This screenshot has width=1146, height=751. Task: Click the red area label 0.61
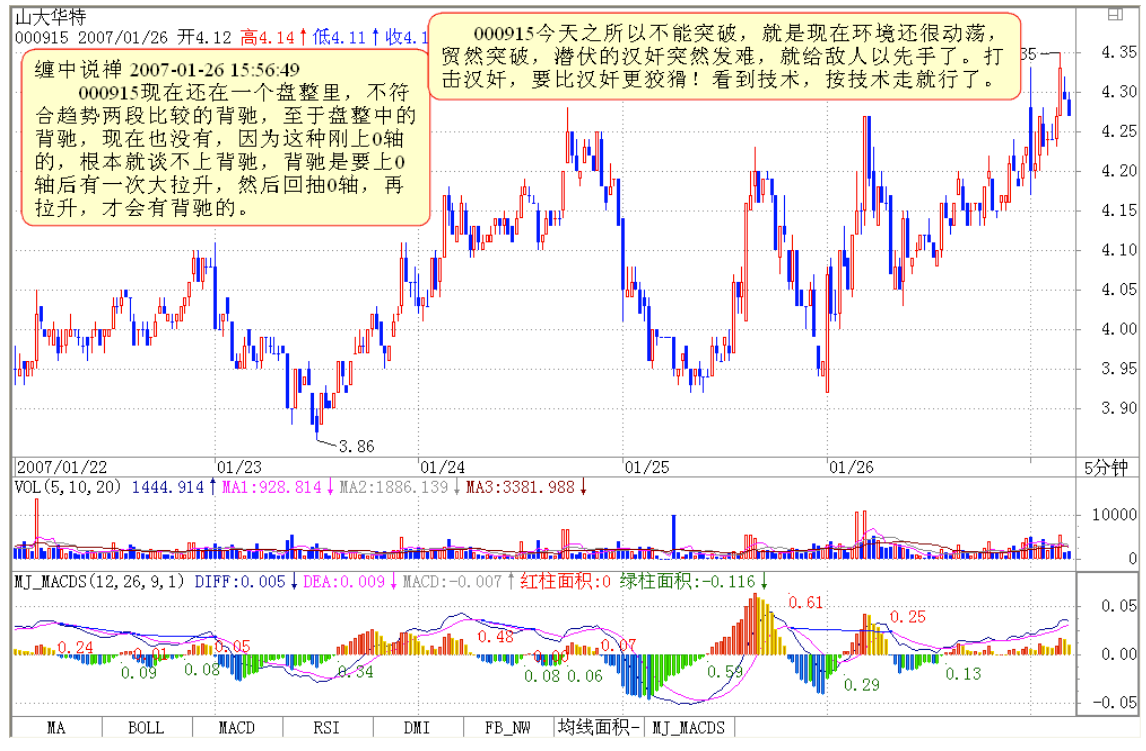coord(805,603)
